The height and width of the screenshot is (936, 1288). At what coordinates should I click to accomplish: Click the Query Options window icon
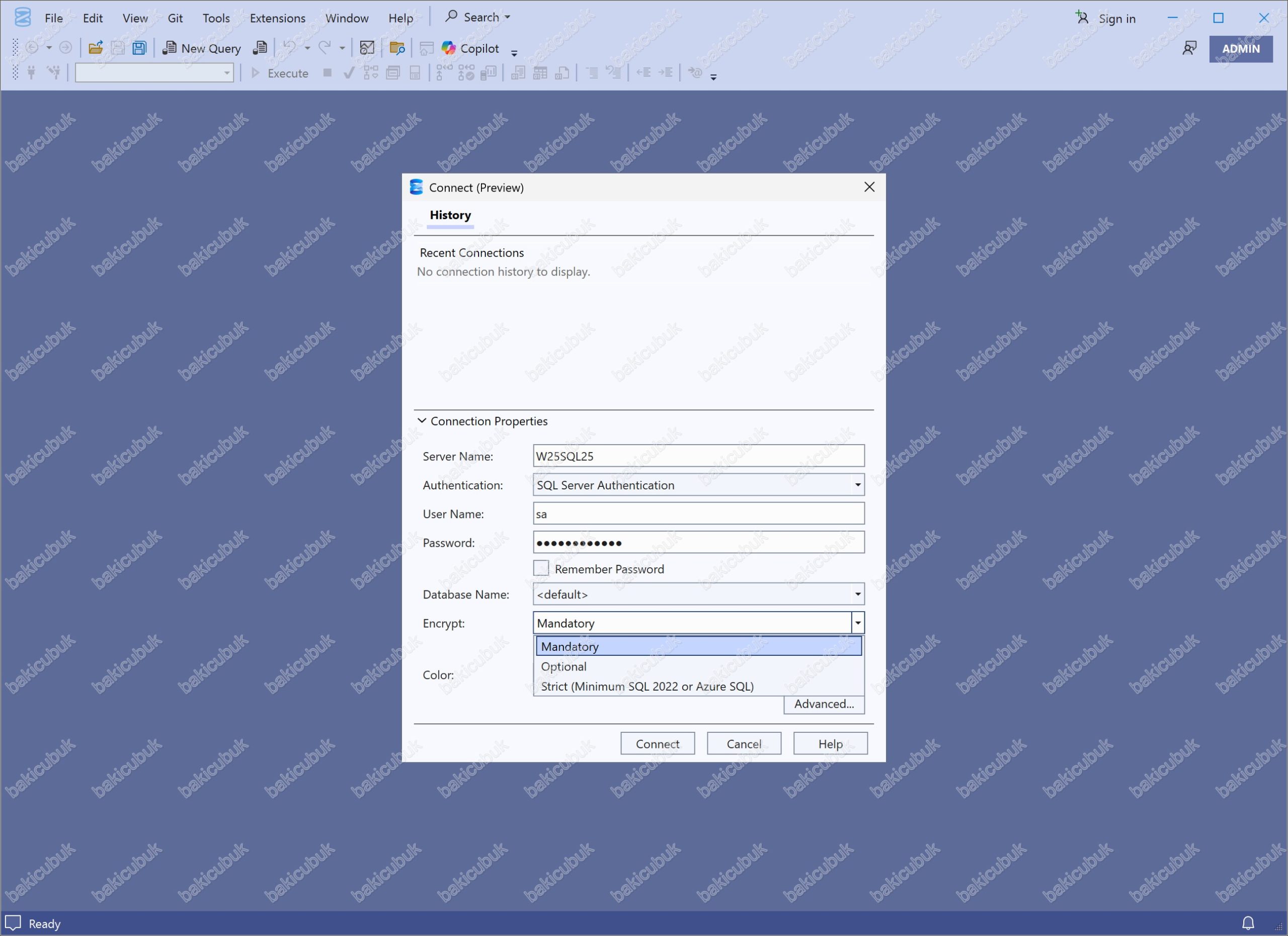[x=393, y=72]
